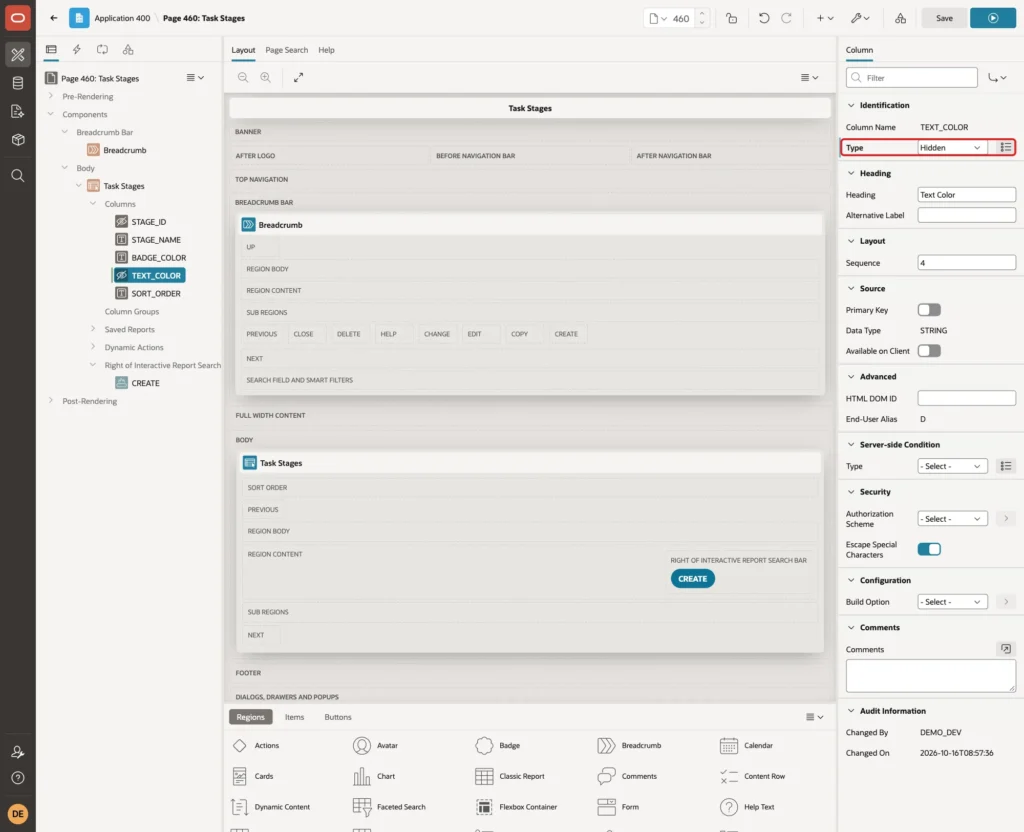Redo the last change
Image resolution: width=1024 pixels, height=832 pixels.
click(x=786, y=18)
